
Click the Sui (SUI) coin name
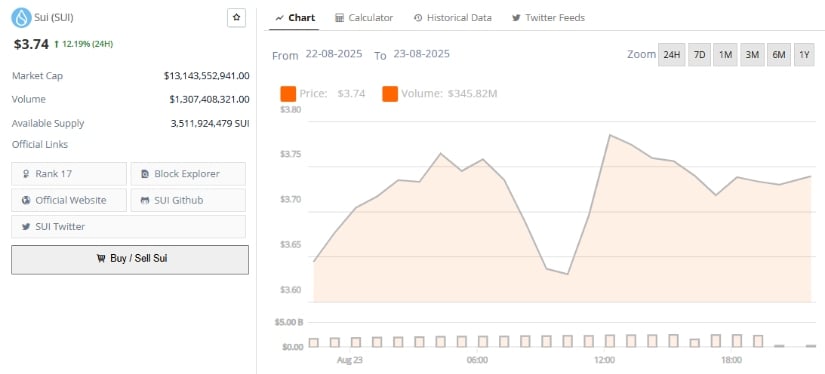[x=54, y=17]
